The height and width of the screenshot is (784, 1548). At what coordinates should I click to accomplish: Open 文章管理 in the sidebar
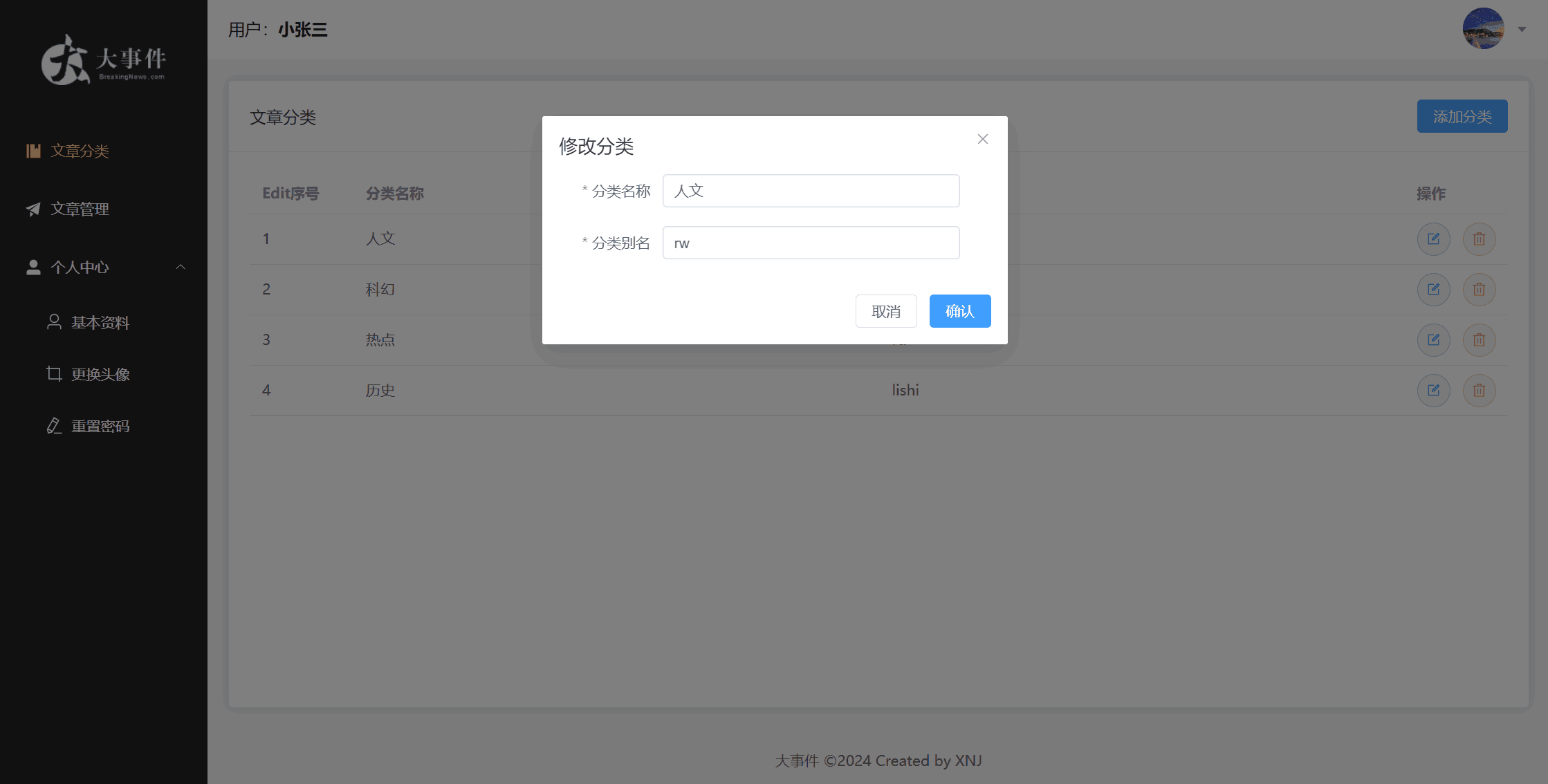coord(80,209)
